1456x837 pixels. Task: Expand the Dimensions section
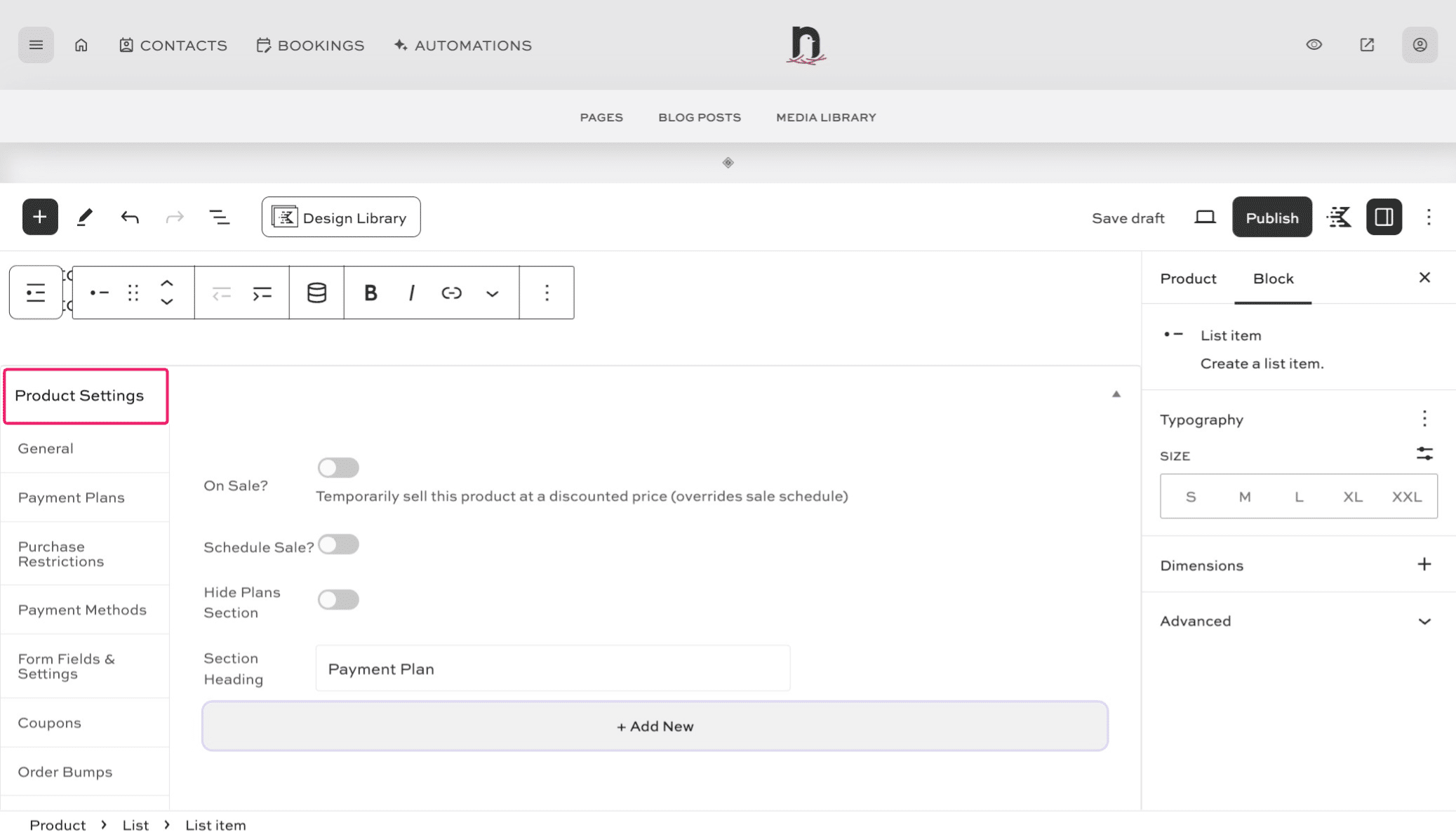[x=1424, y=563]
